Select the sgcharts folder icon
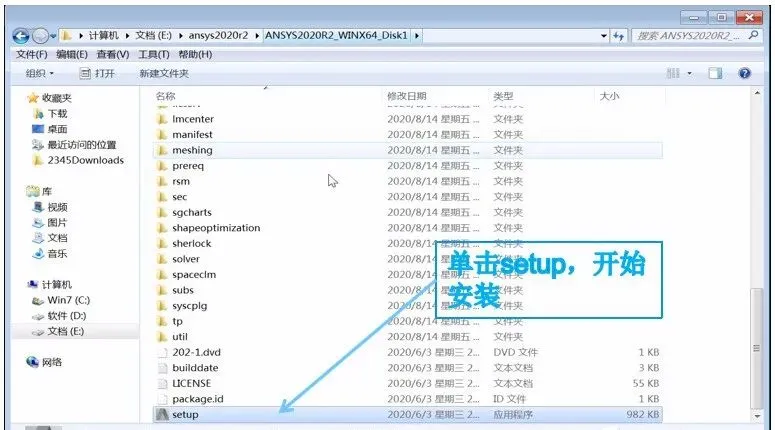Viewport: 775px width, 430px height. point(162,213)
